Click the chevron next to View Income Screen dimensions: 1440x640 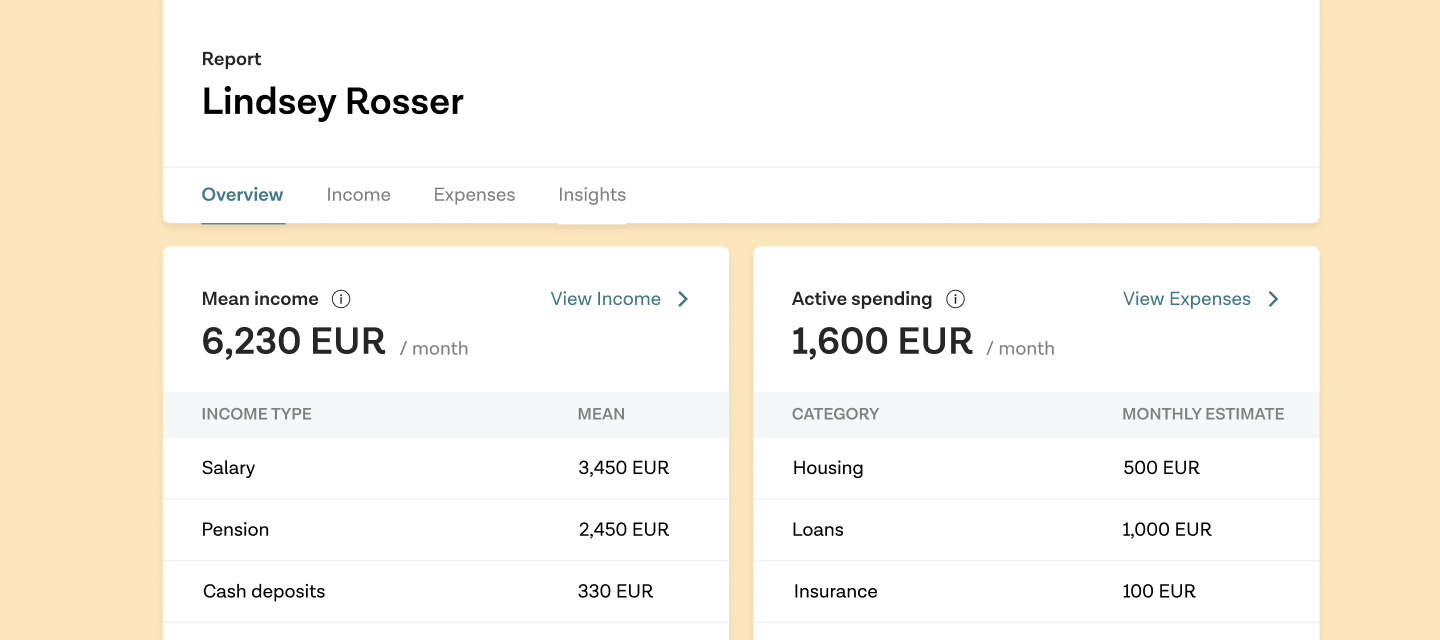pos(683,299)
